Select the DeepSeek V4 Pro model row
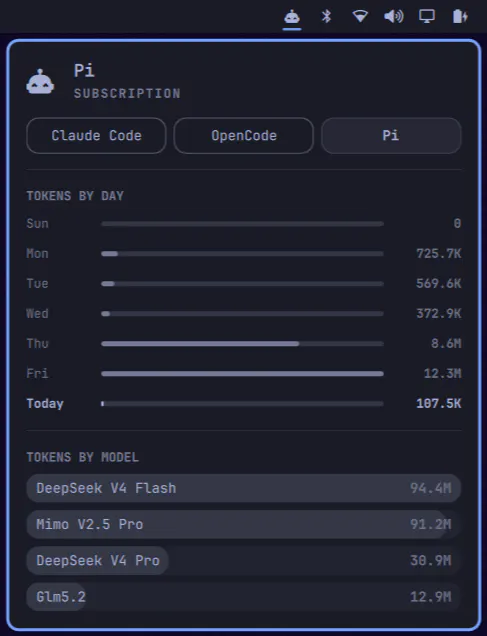This screenshot has height=636, width=487. (x=244, y=561)
